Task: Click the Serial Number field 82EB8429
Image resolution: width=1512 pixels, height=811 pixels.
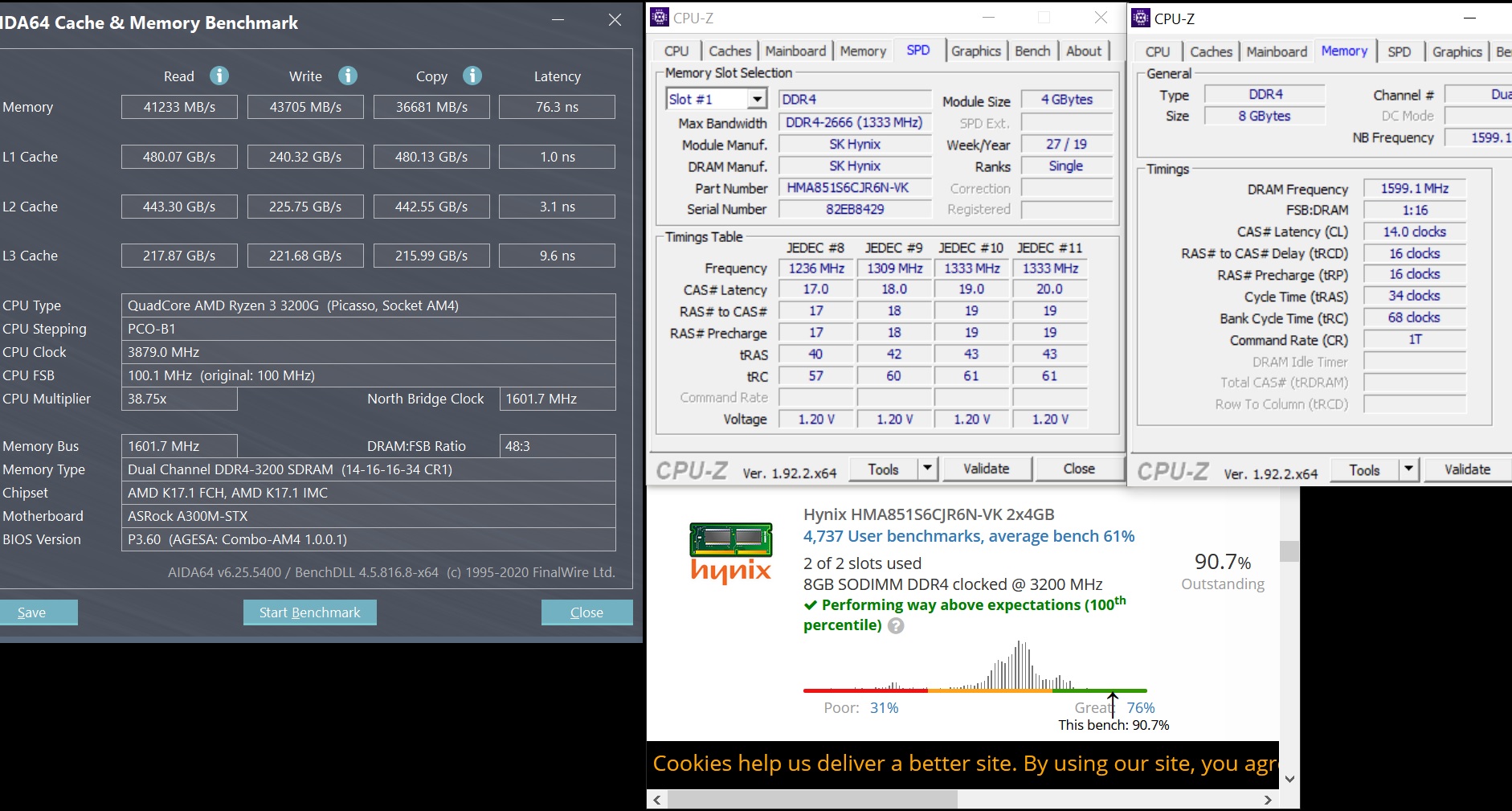Action: pyautogui.click(x=856, y=209)
